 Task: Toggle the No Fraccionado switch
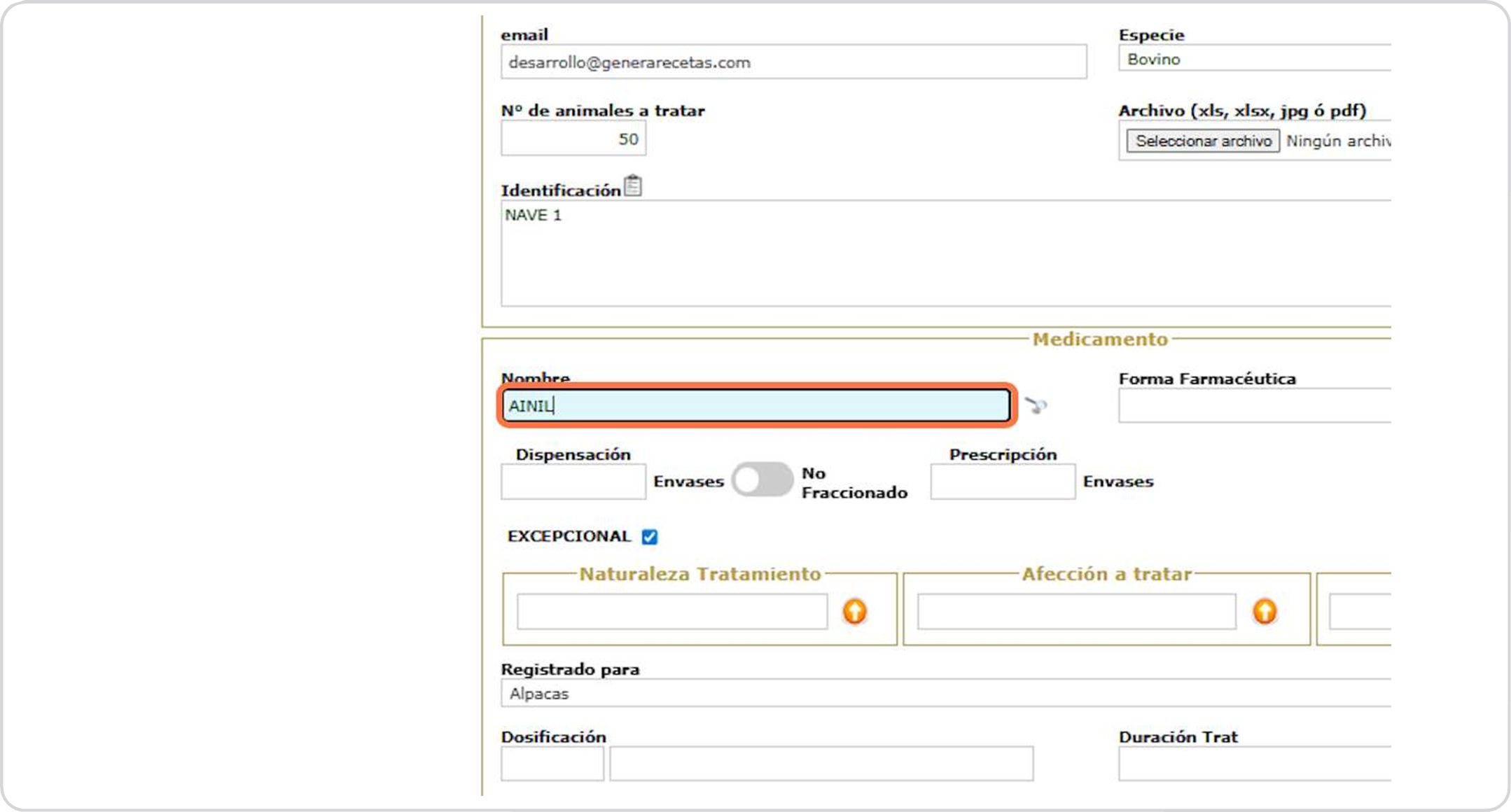click(x=762, y=480)
